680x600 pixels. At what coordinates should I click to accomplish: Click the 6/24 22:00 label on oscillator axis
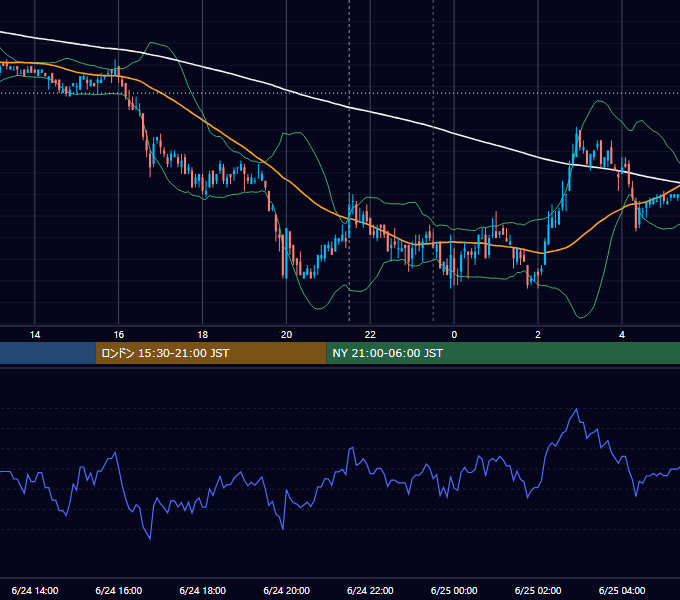click(370, 590)
